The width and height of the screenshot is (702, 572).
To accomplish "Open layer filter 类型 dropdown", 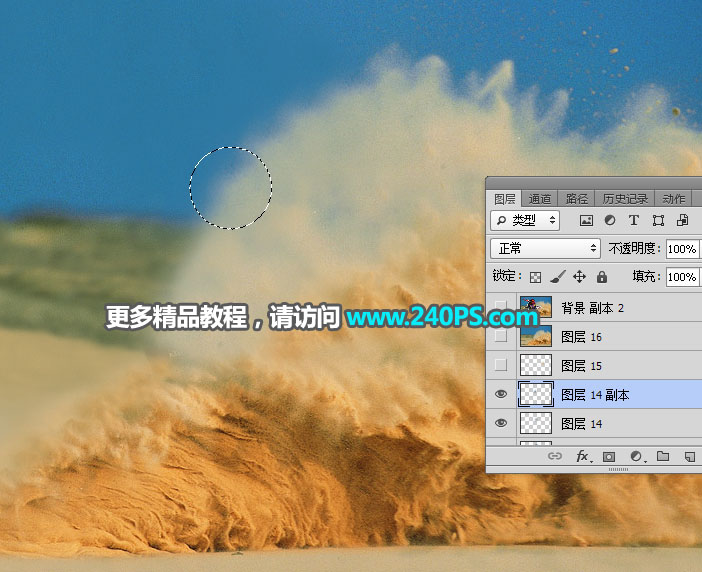I will tap(525, 220).
